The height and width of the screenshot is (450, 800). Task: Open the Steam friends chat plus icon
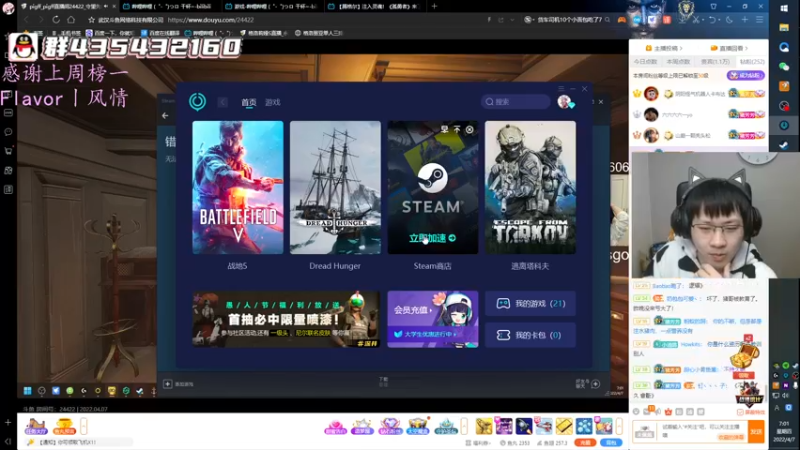pos(595,384)
